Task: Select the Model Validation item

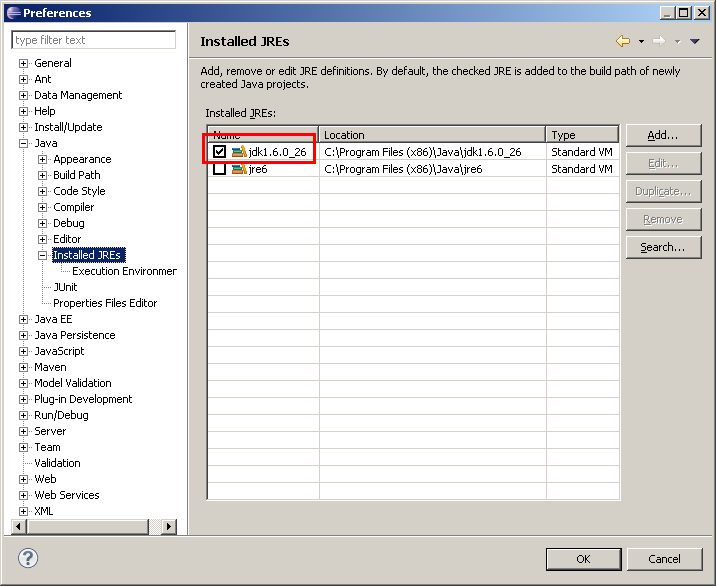Action: click(73, 383)
